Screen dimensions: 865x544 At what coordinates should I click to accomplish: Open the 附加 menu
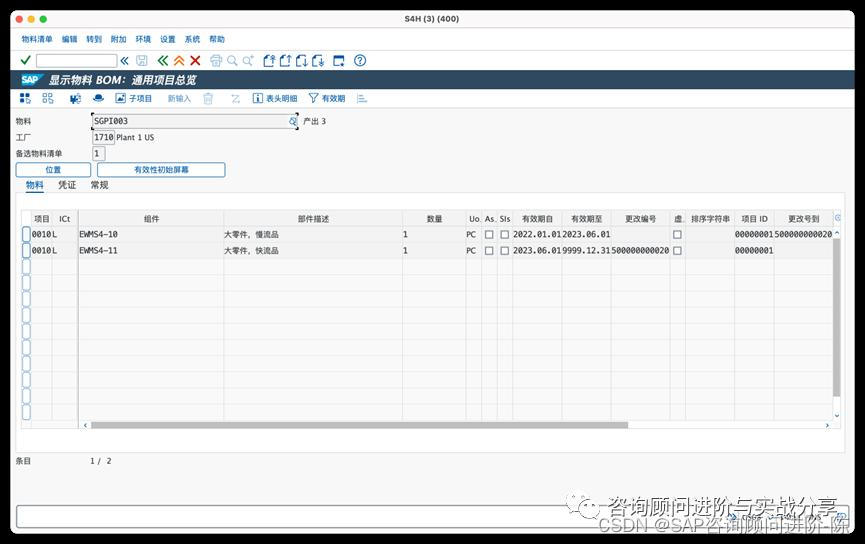pos(119,39)
